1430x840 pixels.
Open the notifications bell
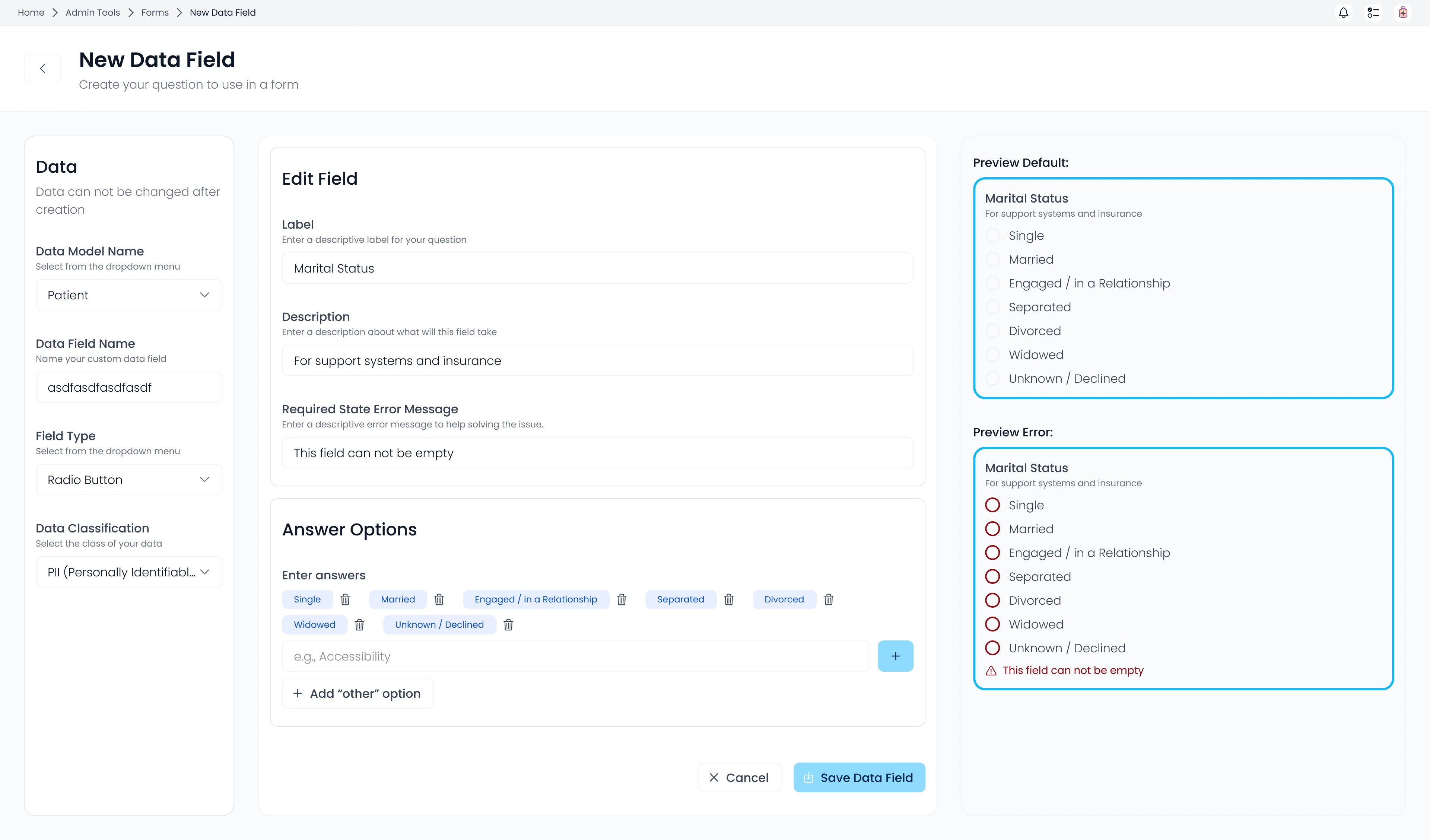pyautogui.click(x=1343, y=13)
